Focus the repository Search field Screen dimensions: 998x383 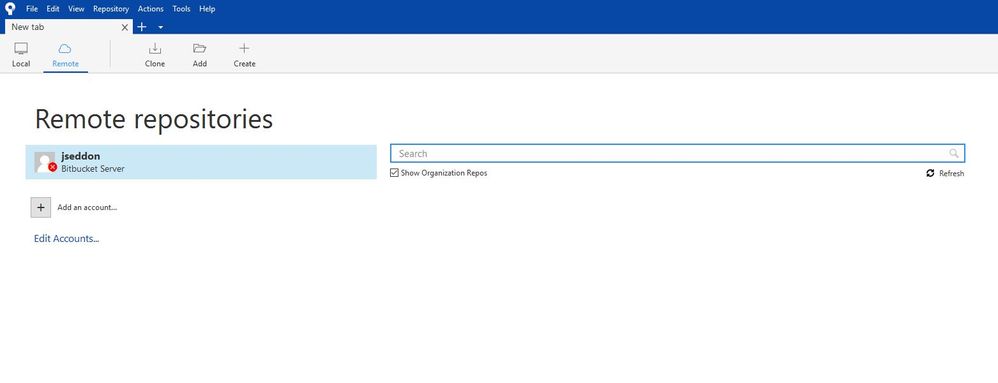[x=677, y=153]
